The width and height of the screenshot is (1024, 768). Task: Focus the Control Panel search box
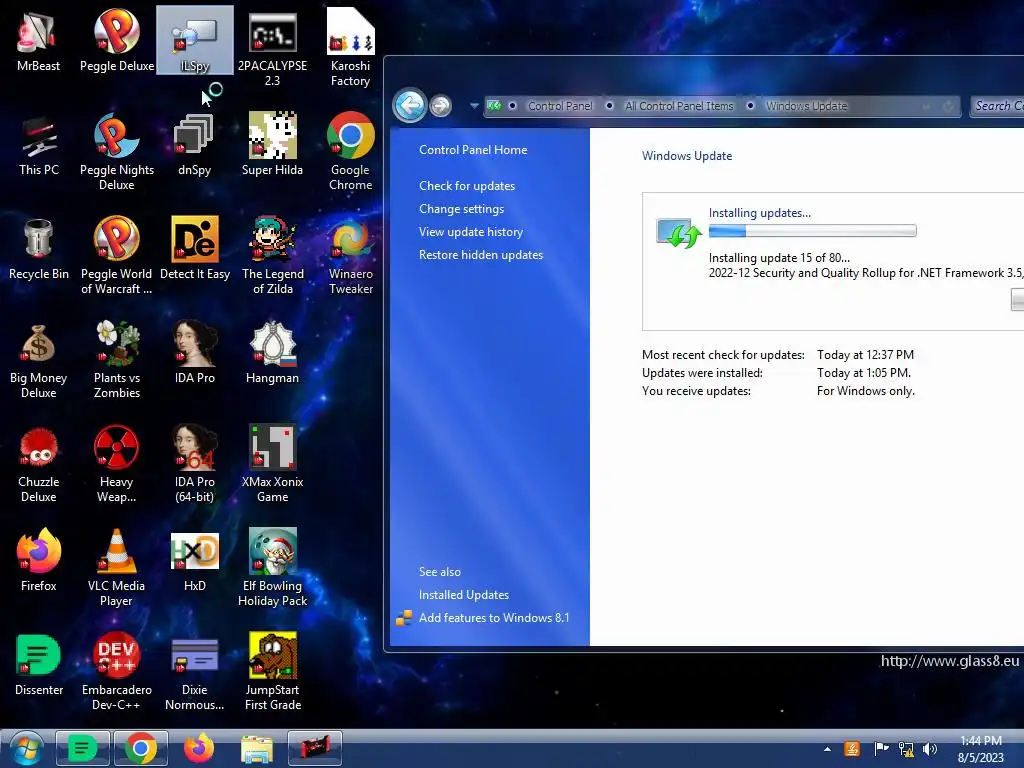click(997, 106)
